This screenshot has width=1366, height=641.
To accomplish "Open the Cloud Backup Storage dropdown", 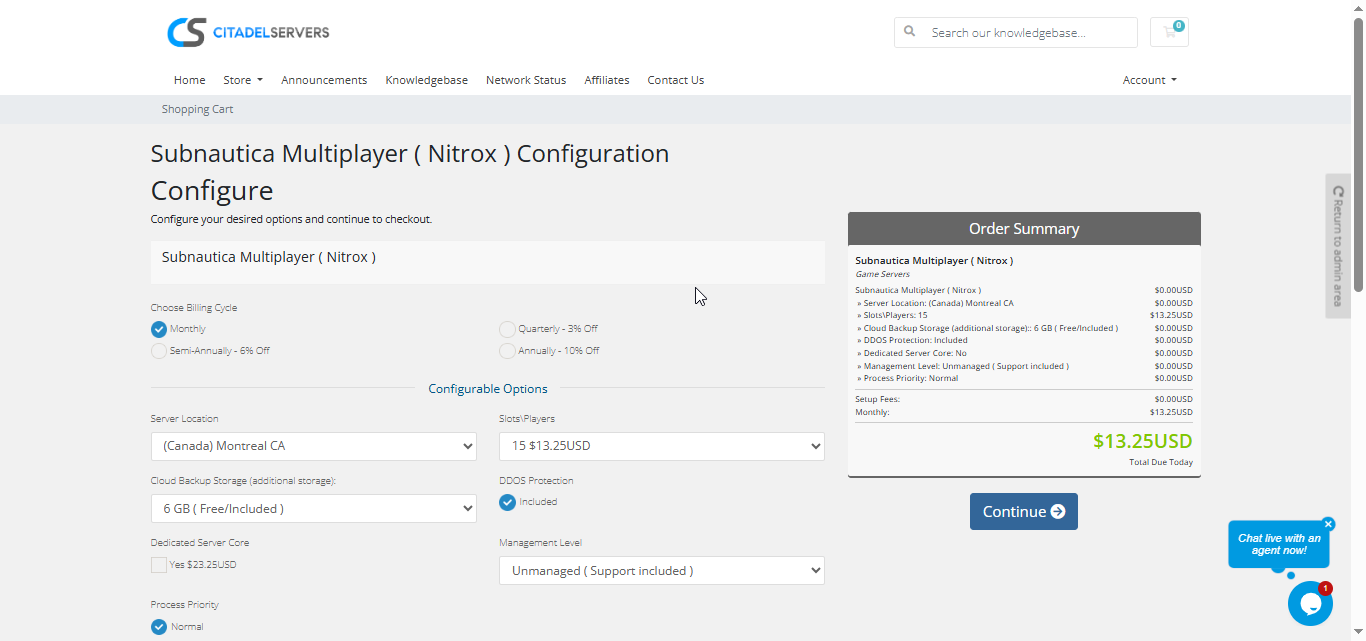I will pos(313,509).
